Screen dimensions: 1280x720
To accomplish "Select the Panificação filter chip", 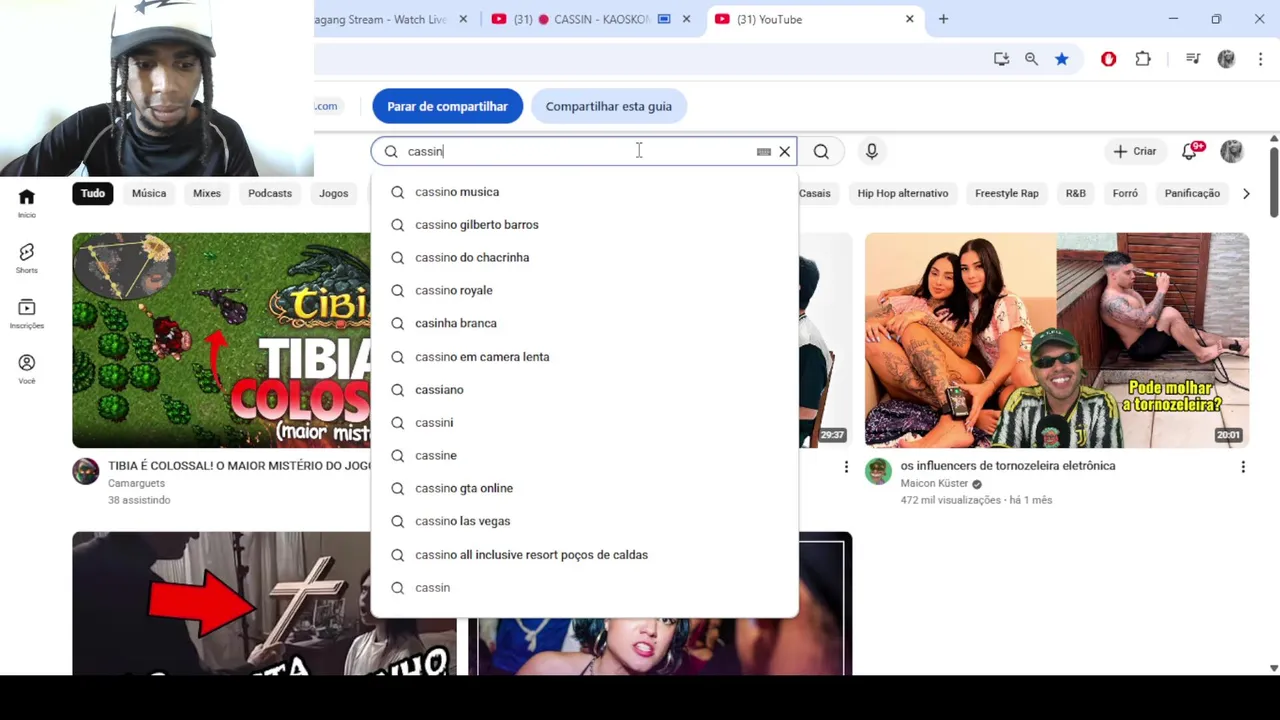I will coord(1192,193).
